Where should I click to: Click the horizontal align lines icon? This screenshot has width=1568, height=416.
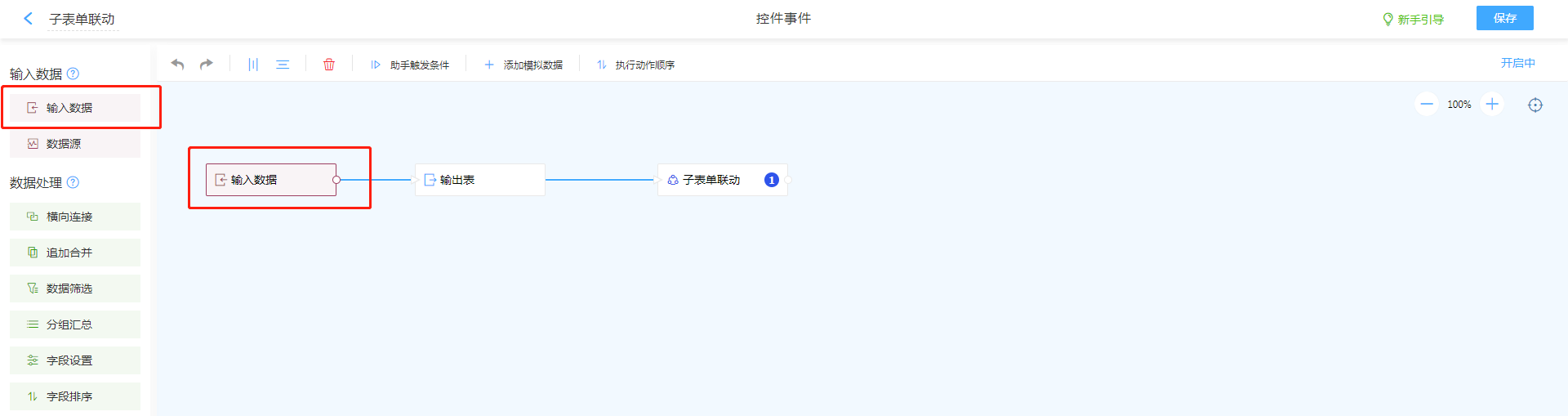(x=283, y=65)
